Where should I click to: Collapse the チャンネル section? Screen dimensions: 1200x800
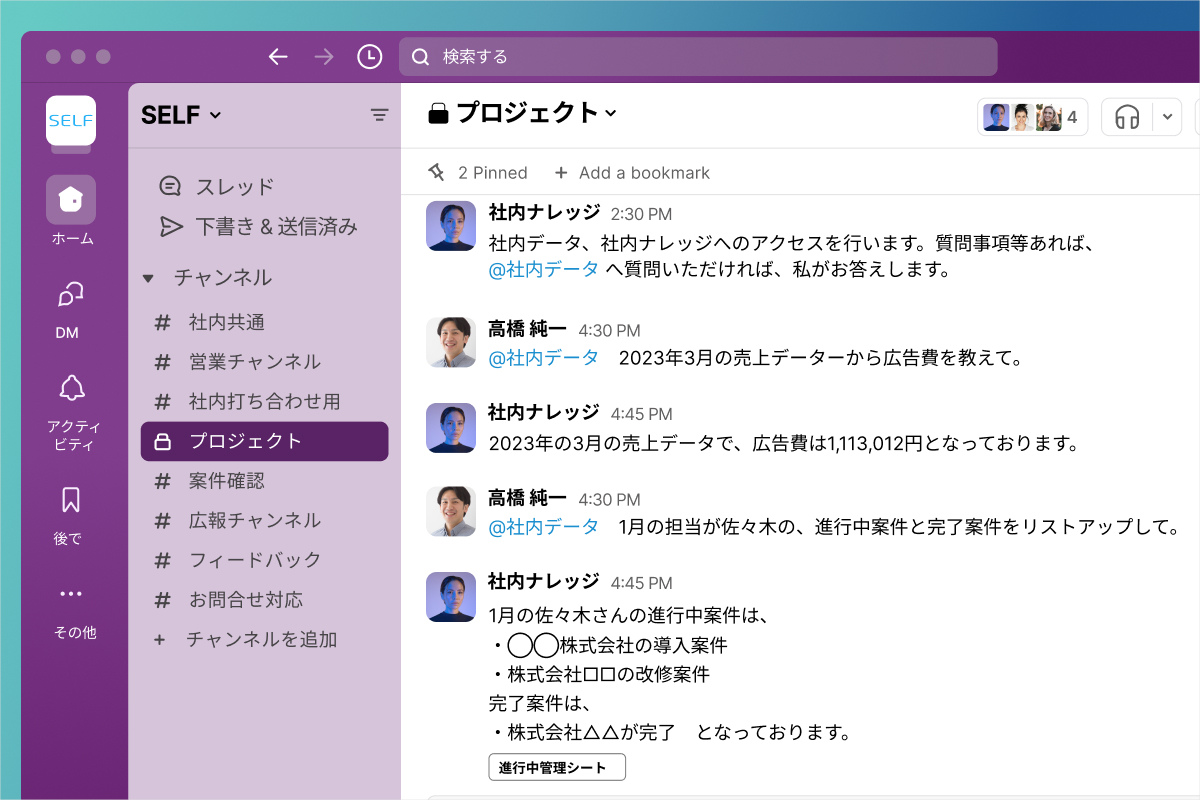(147, 278)
